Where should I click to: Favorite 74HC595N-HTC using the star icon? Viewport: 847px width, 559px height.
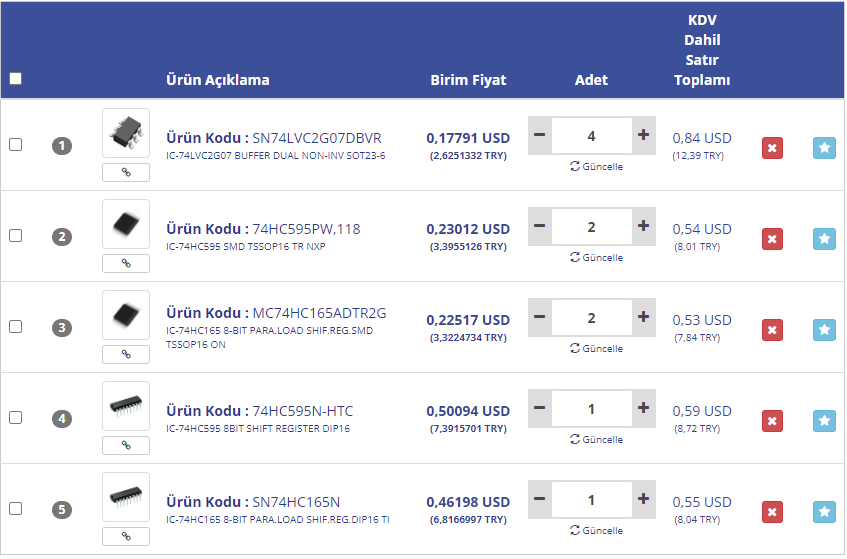[x=824, y=421]
